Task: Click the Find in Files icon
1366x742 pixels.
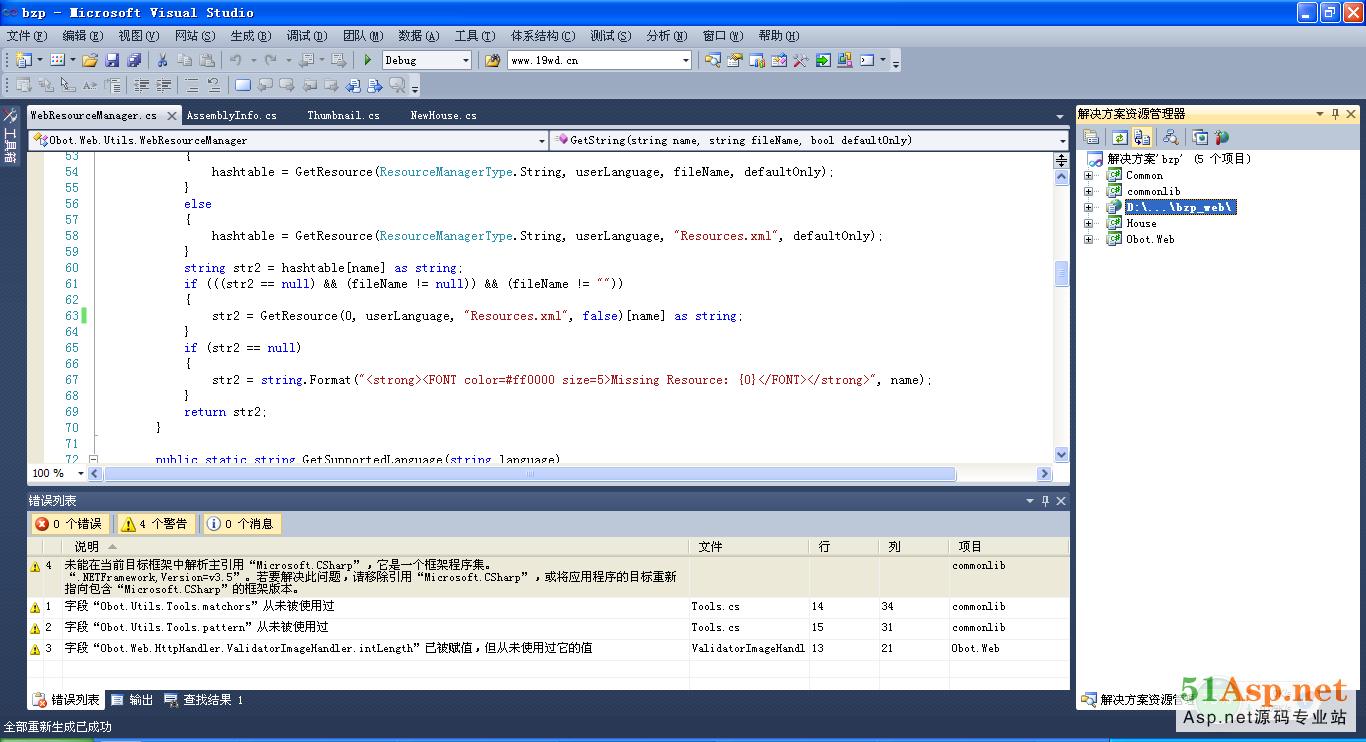Action: point(492,61)
